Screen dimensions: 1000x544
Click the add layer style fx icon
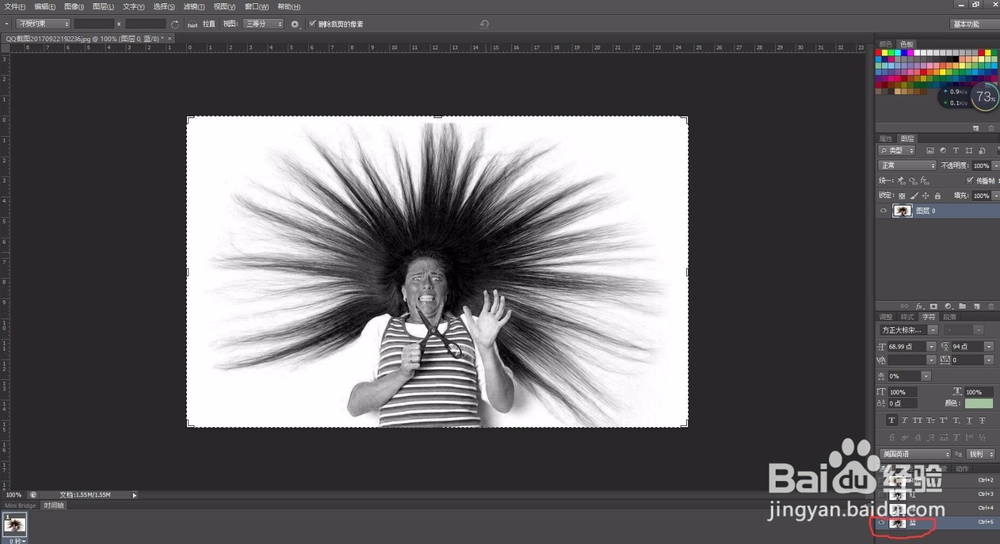point(920,306)
